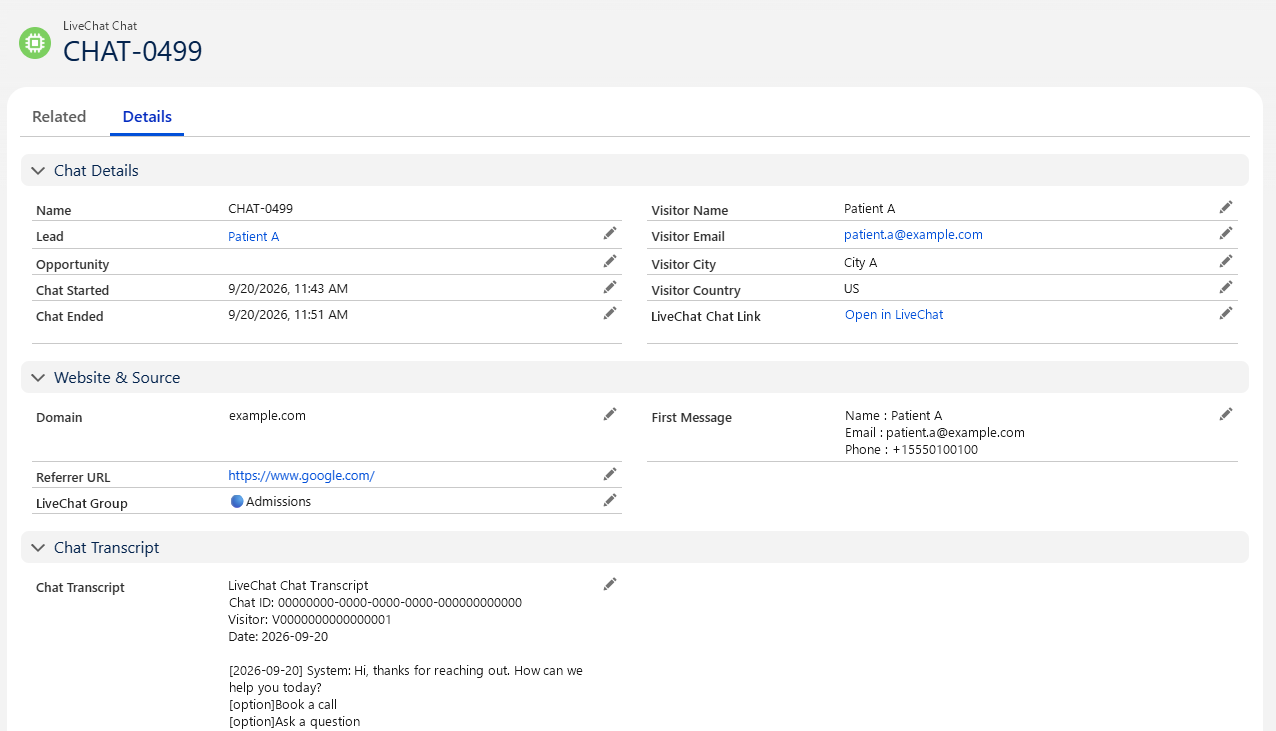Click the Date: 2026-09-20 transcript line

click(x=278, y=637)
